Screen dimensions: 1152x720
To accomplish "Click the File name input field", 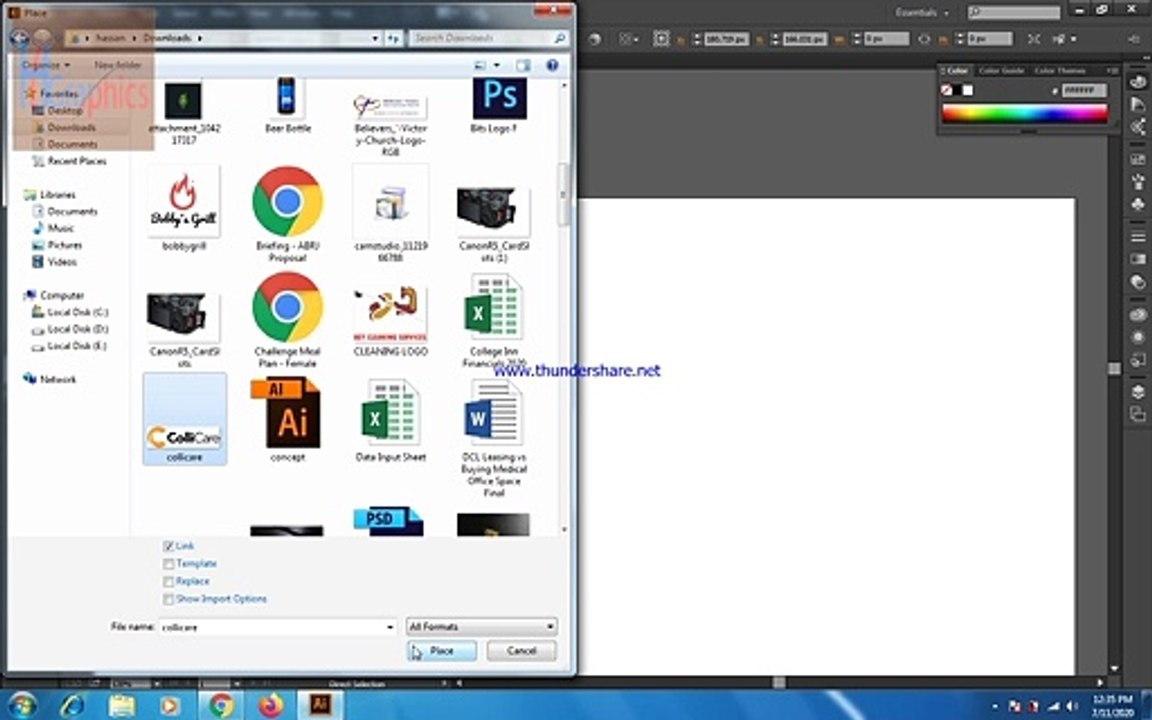I will click(271, 627).
